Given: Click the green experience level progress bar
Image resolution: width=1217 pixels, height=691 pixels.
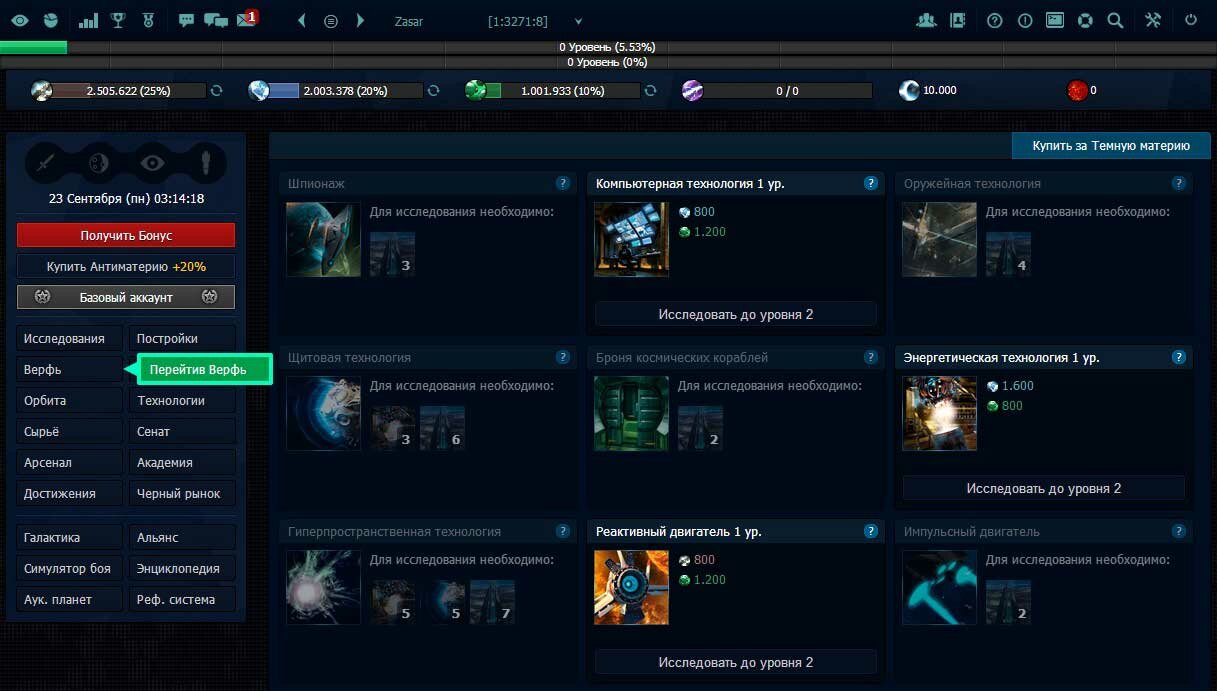Looking at the screenshot, I should (33, 47).
